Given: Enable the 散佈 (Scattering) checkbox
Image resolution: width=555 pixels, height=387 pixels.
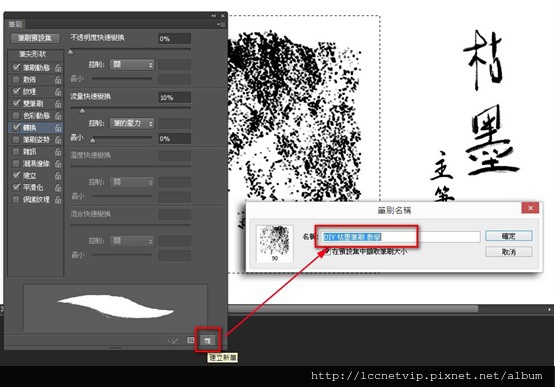Looking at the screenshot, I should [16, 79].
